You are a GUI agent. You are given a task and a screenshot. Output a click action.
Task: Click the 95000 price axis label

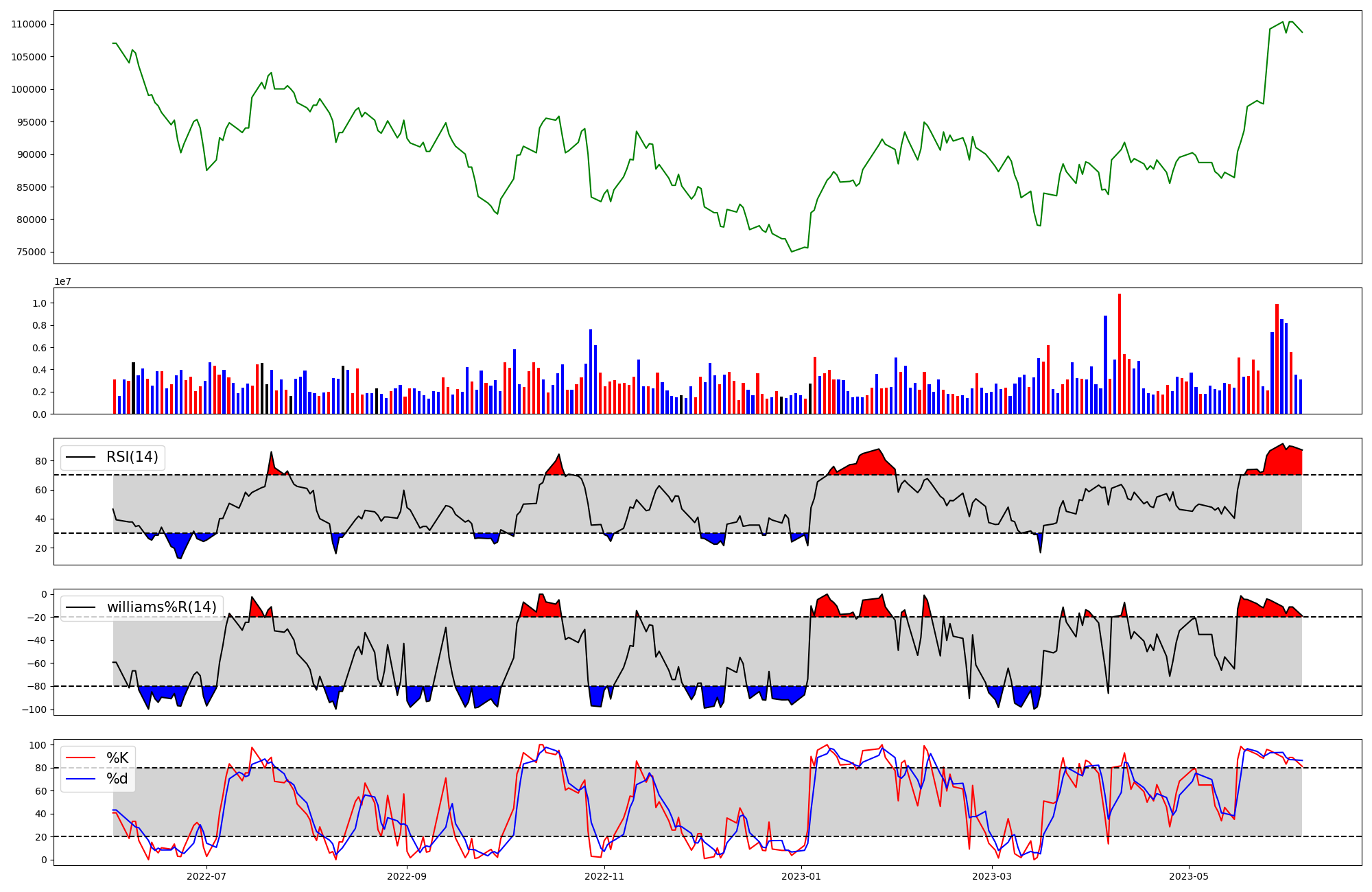tap(32, 122)
